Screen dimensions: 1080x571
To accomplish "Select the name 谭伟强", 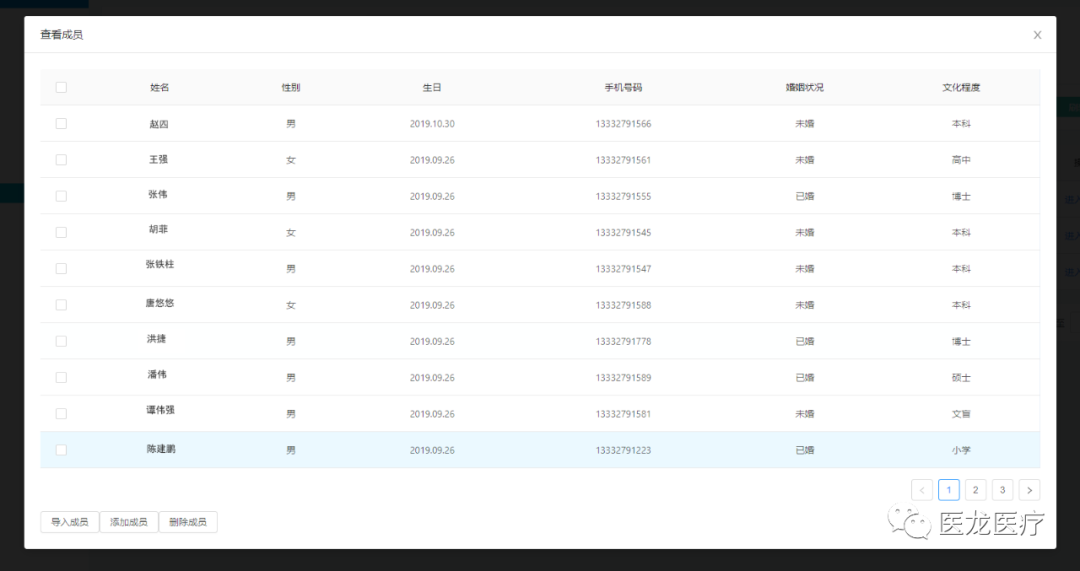I will click(x=160, y=410).
